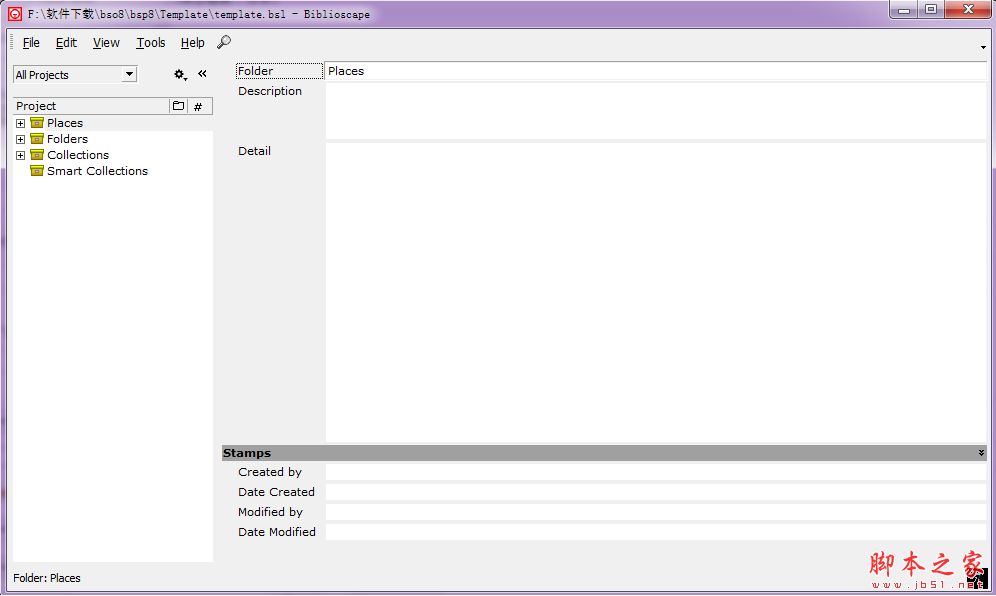Click the Folders box icon
The image size is (996, 596).
pyautogui.click(x=37, y=139)
